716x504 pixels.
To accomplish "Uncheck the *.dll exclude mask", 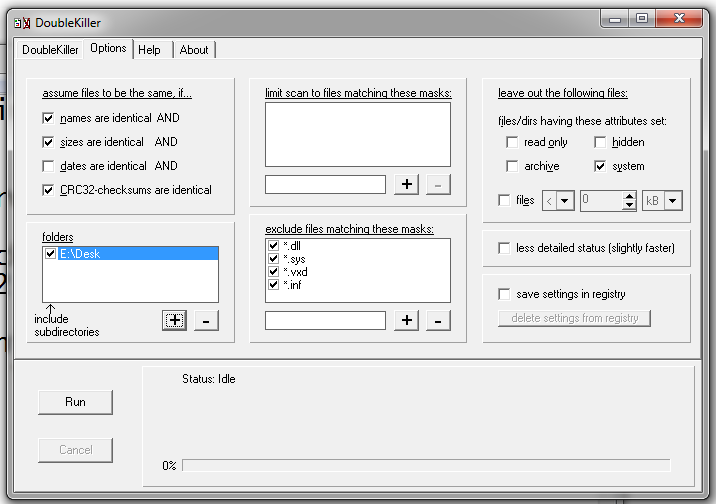I will (274, 246).
